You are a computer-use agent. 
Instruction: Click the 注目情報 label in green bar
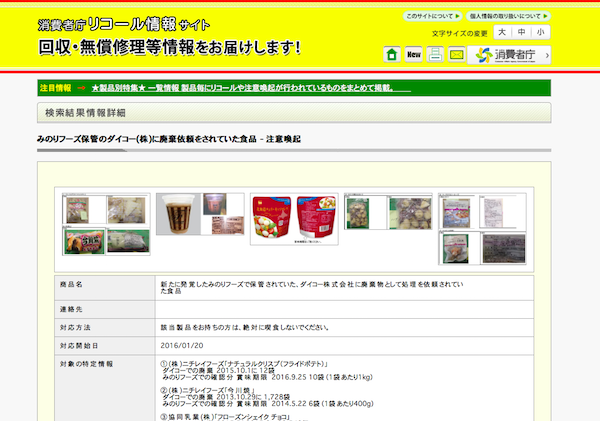pos(55,88)
